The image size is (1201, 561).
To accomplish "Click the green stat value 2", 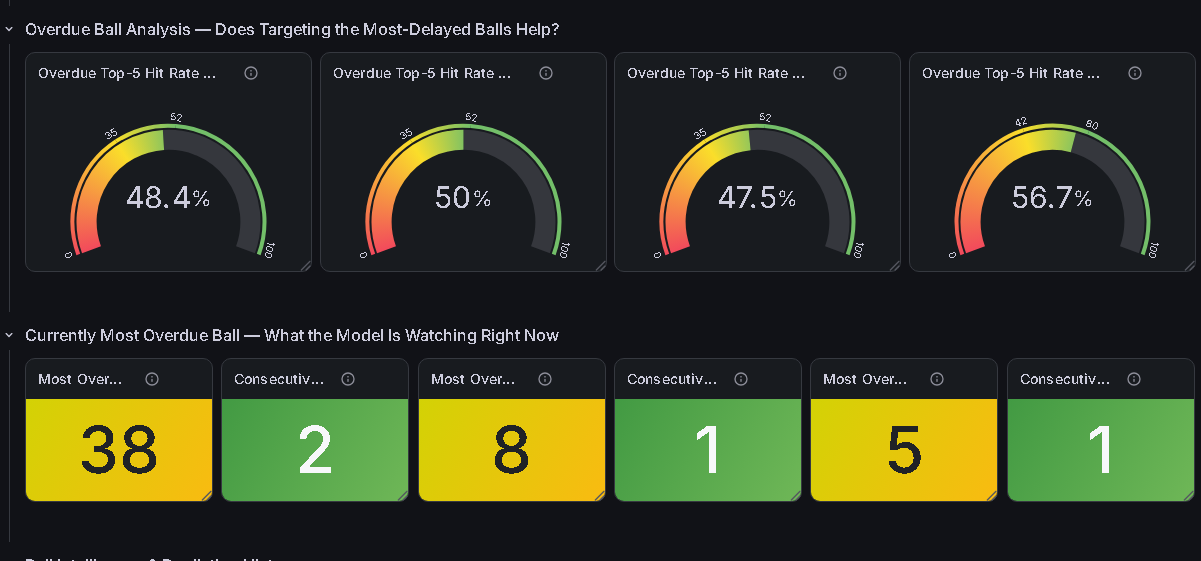I will click(x=315, y=450).
